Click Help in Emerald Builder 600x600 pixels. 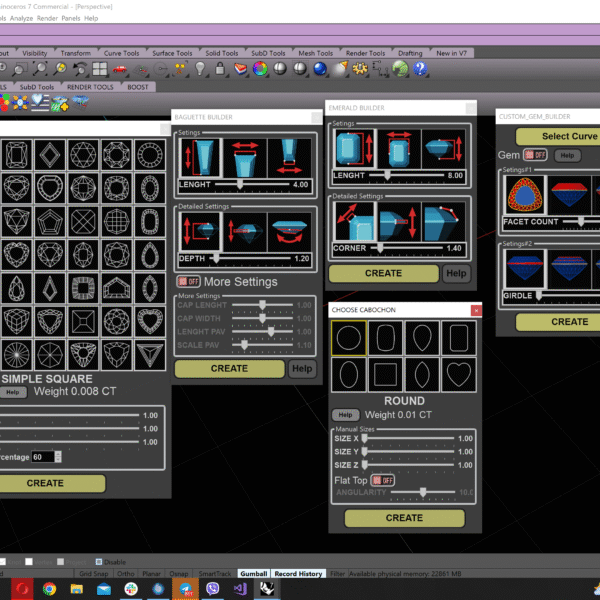pyautogui.click(x=456, y=273)
